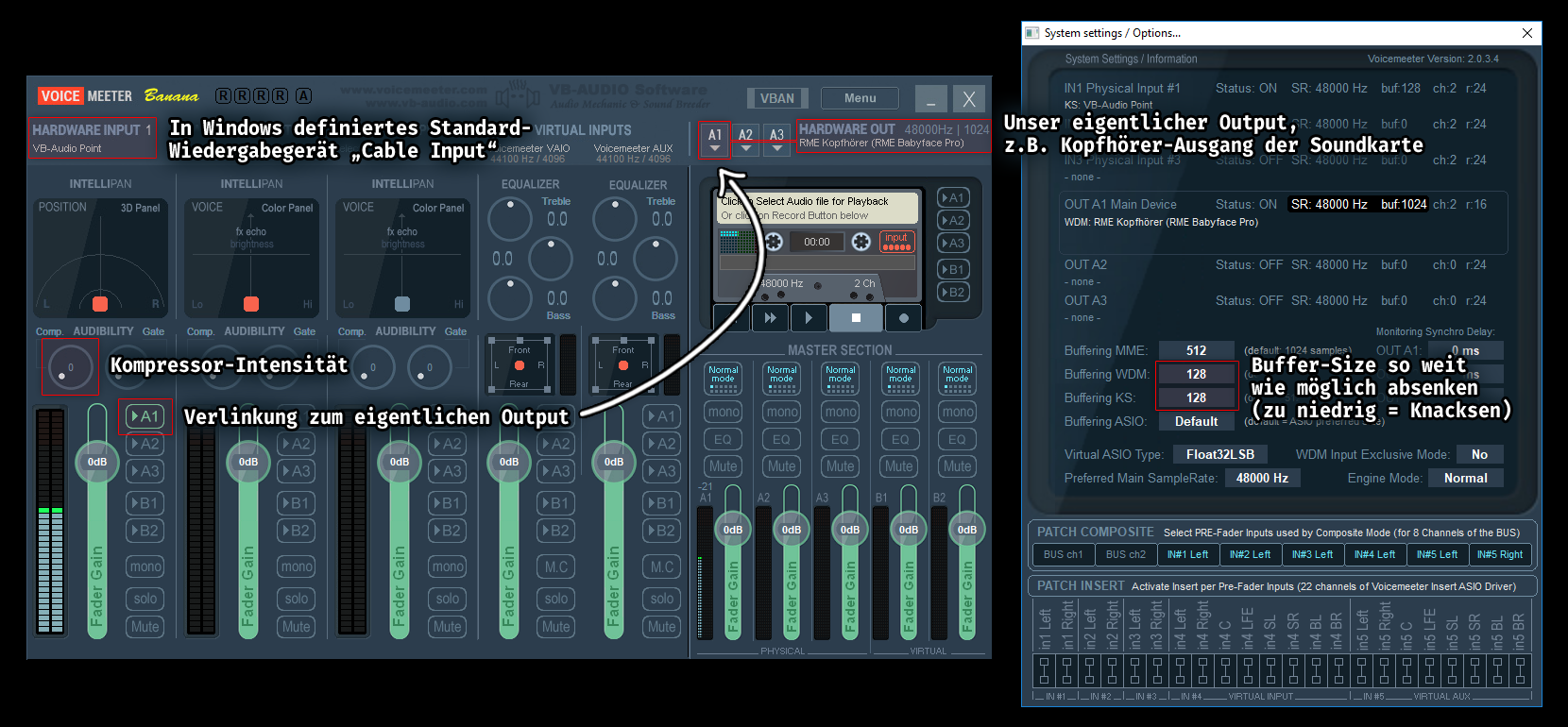The width and height of the screenshot is (1568, 727).
Task: Open the Voicemeeter Menu button
Action: click(x=860, y=98)
